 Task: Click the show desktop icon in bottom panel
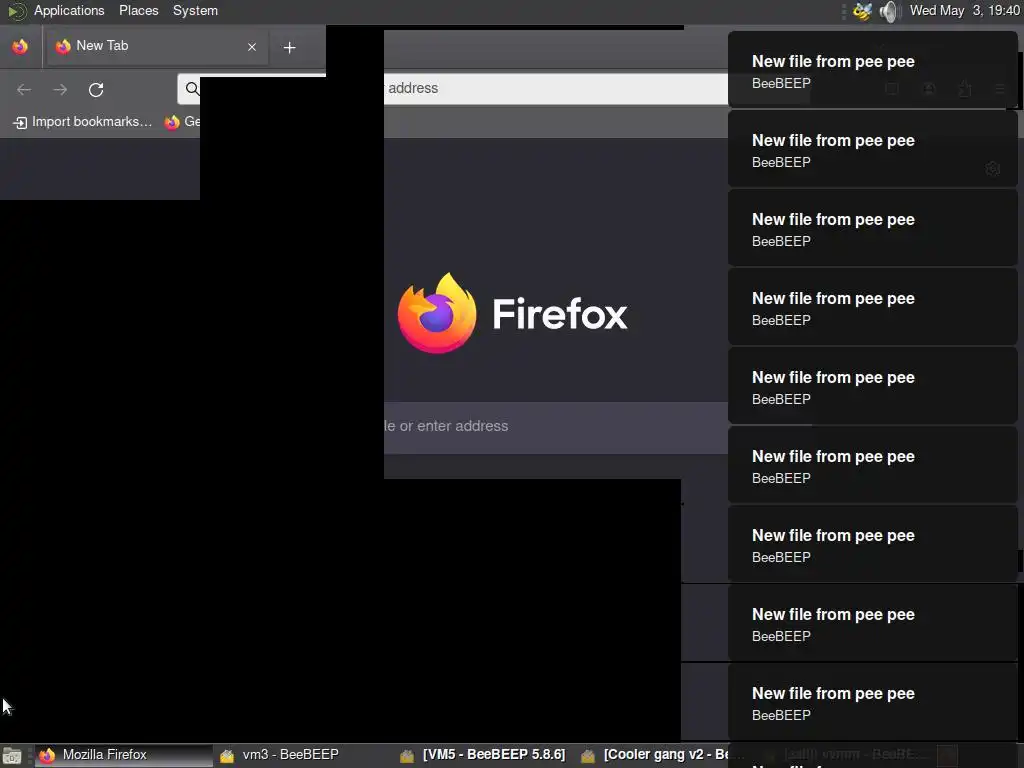click(12, 756)
